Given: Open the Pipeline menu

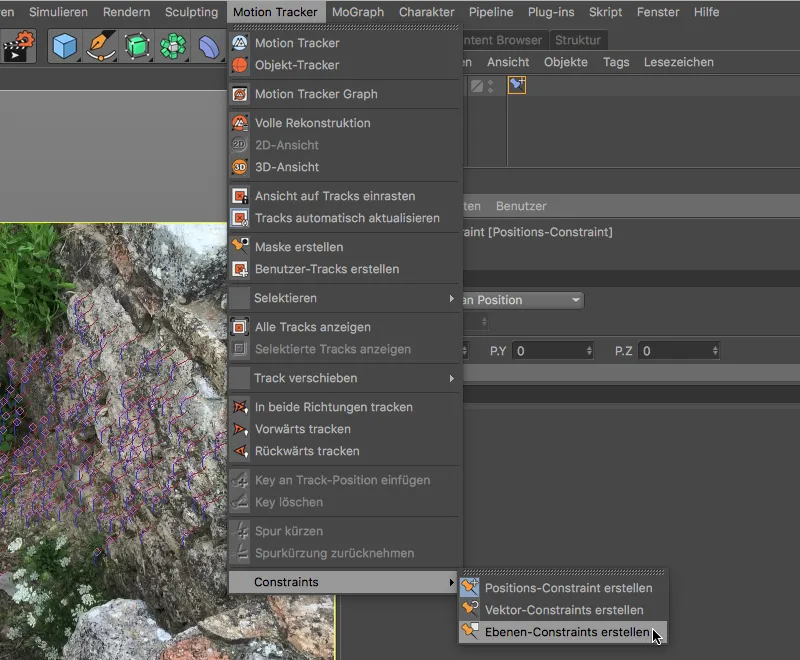Looking at the screenshot, I should coord(491,12).
